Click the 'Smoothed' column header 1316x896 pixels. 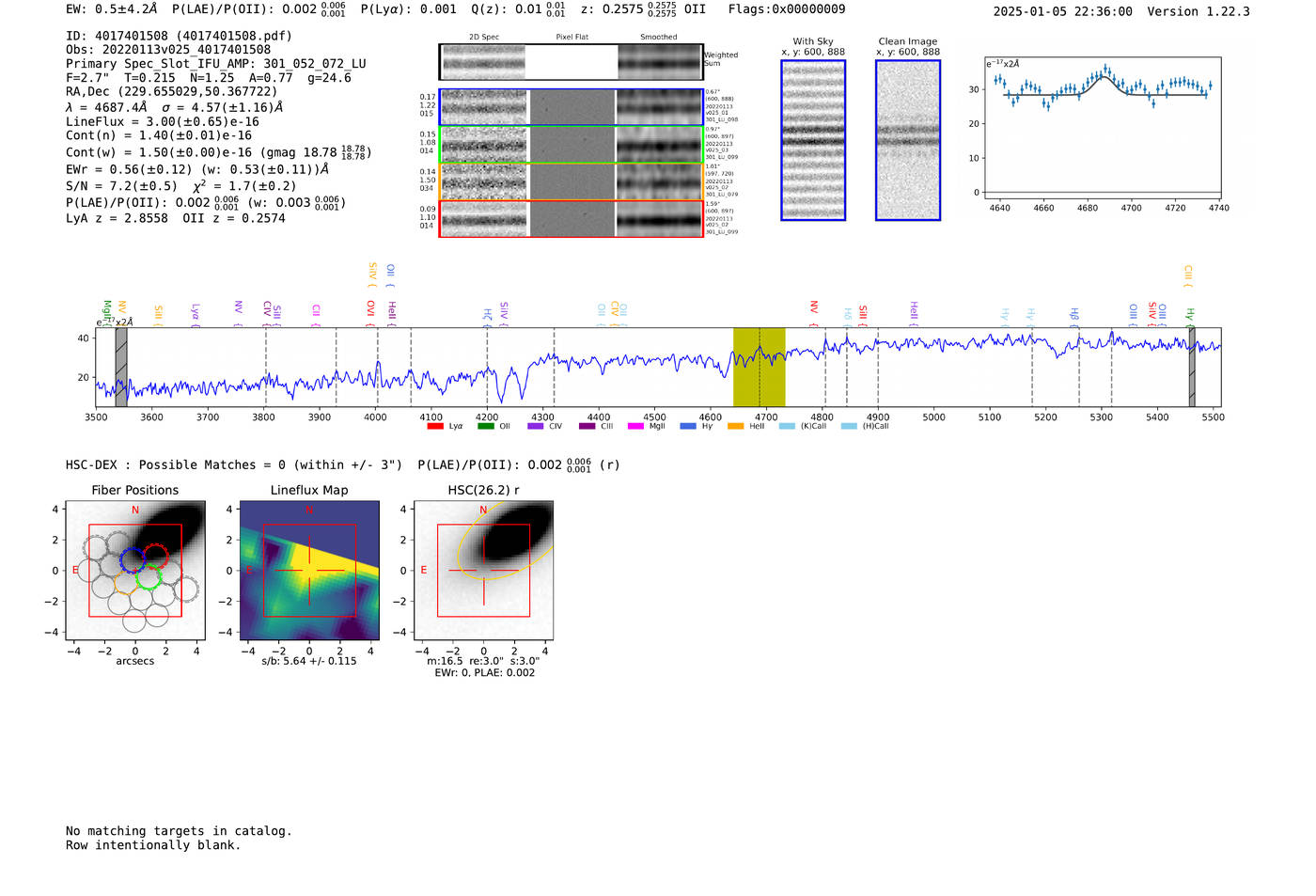[659, 37]
